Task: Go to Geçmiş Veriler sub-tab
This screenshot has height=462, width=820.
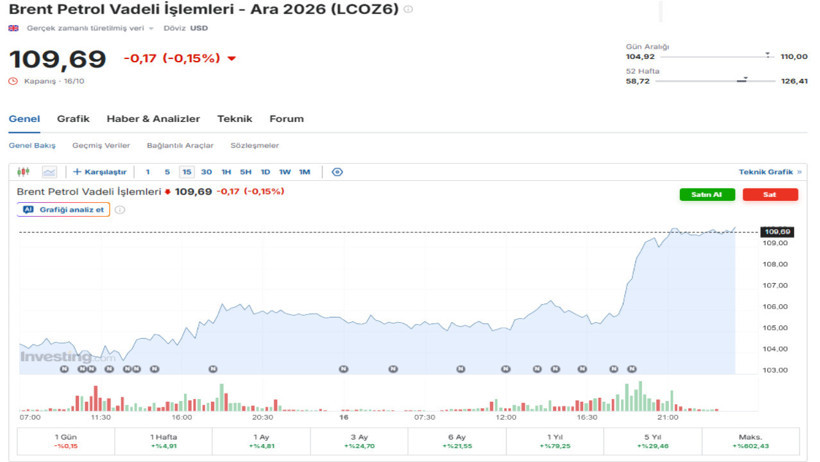Action: (101, 145)
